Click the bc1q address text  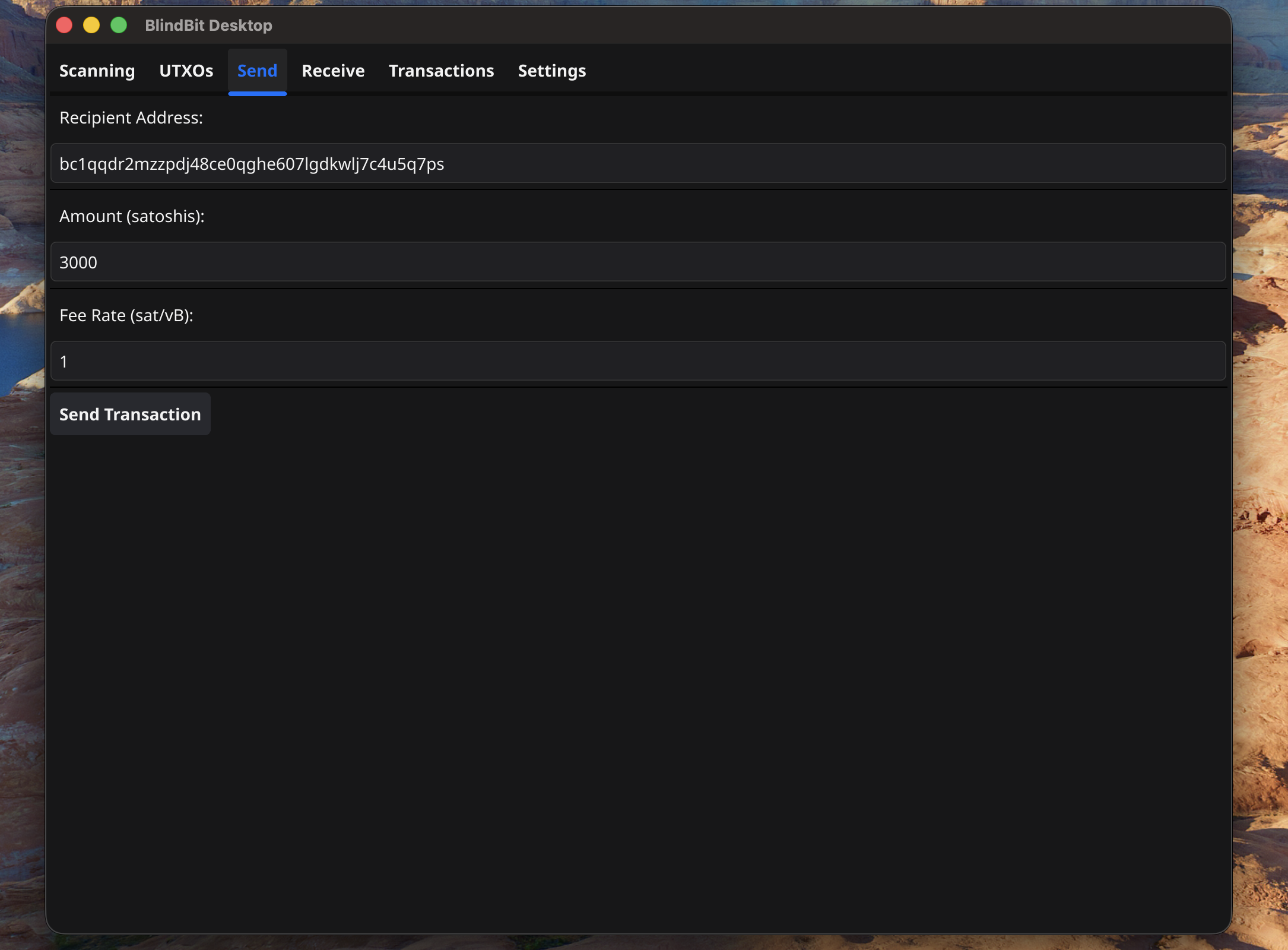(x=252, y=164)
